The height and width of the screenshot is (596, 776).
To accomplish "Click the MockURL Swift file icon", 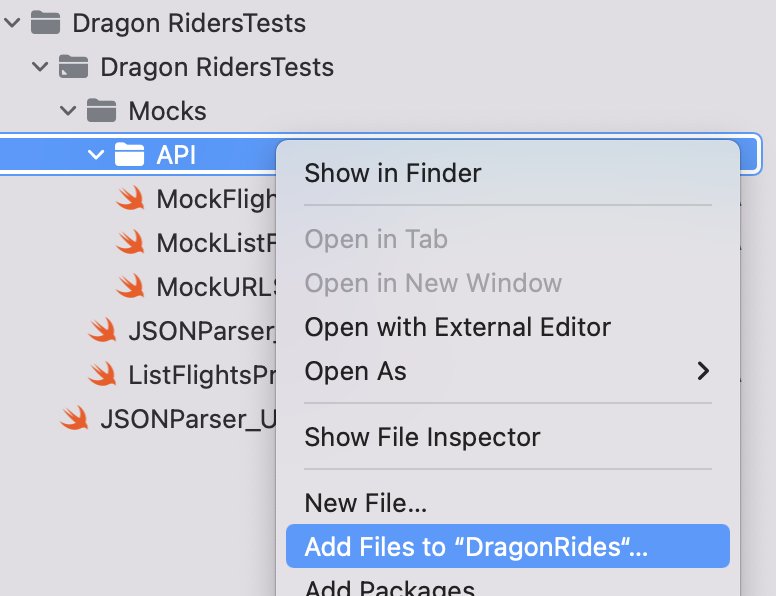I will coord(130,286).
